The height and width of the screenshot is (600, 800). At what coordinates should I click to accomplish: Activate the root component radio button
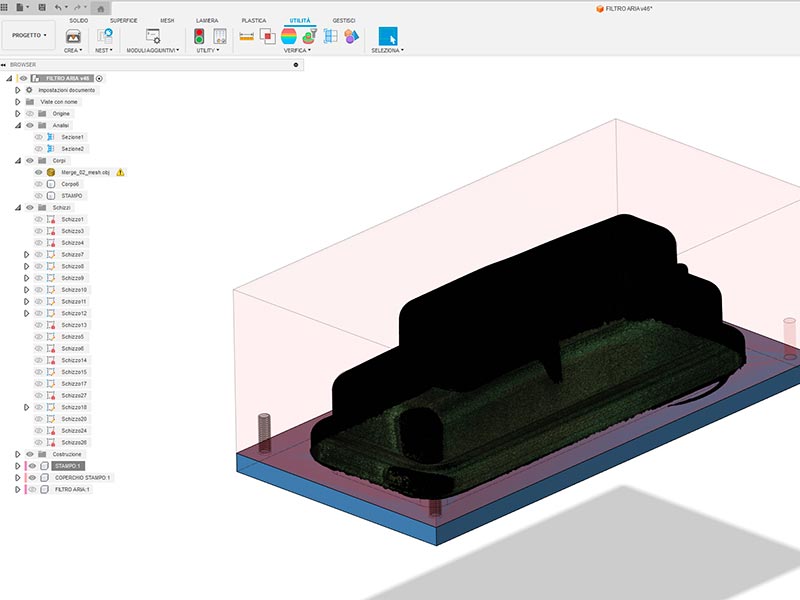click(x=99, y=78)
